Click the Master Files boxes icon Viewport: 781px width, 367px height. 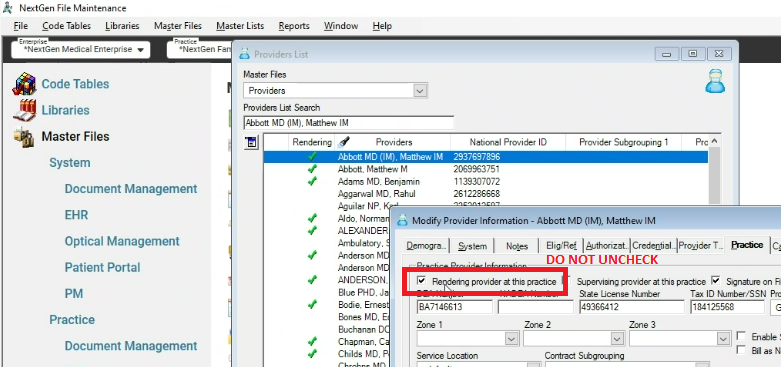click(24, 136)
